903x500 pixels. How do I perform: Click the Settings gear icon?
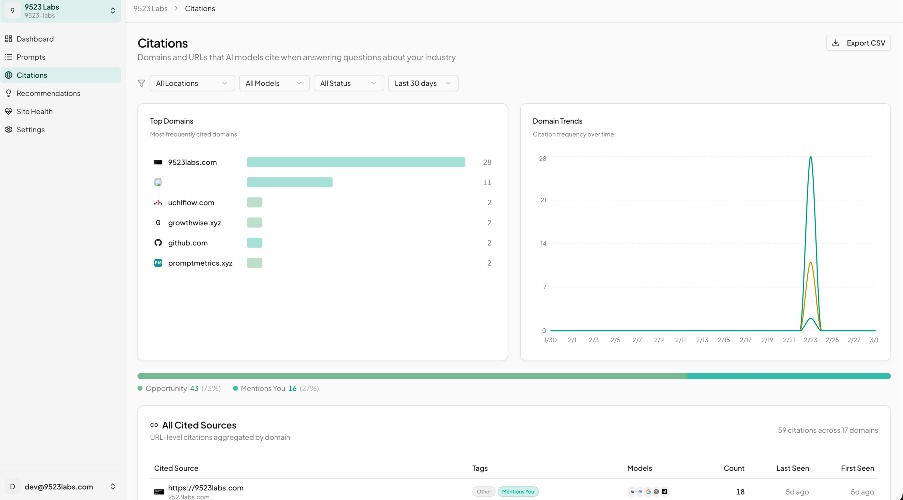(9, 129)
